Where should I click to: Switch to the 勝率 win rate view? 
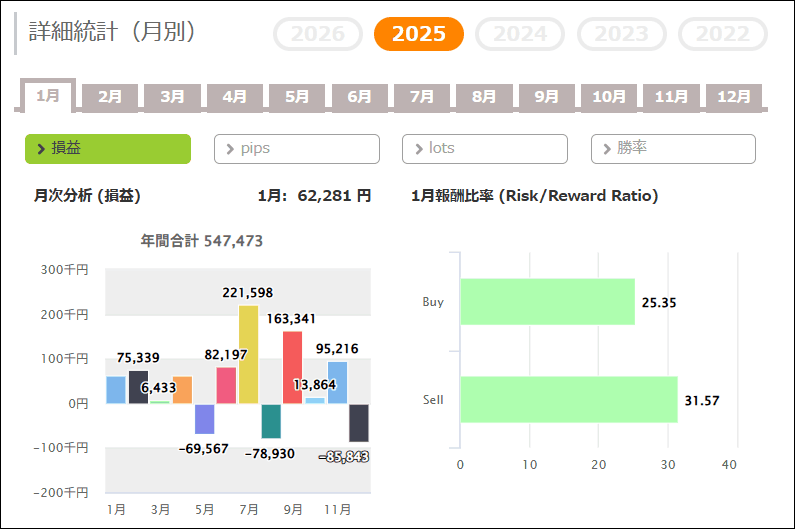[673, 148]
